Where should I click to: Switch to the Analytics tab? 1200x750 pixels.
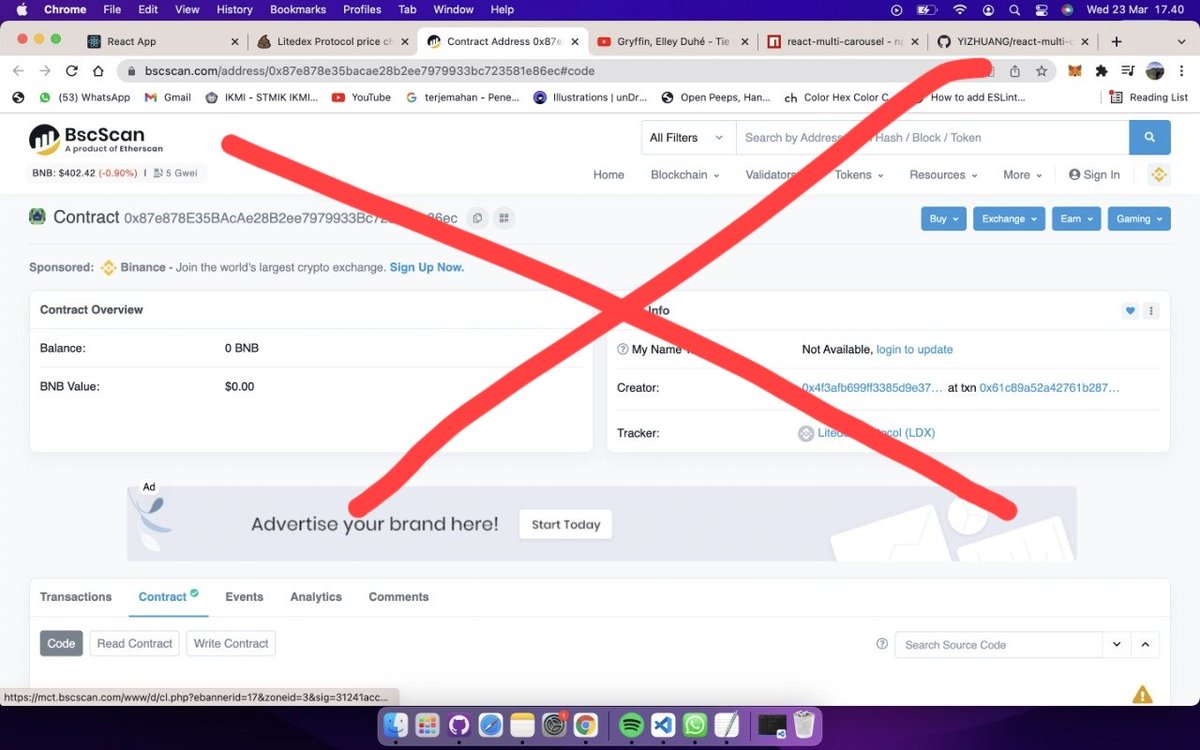click(x=316, y=597)
